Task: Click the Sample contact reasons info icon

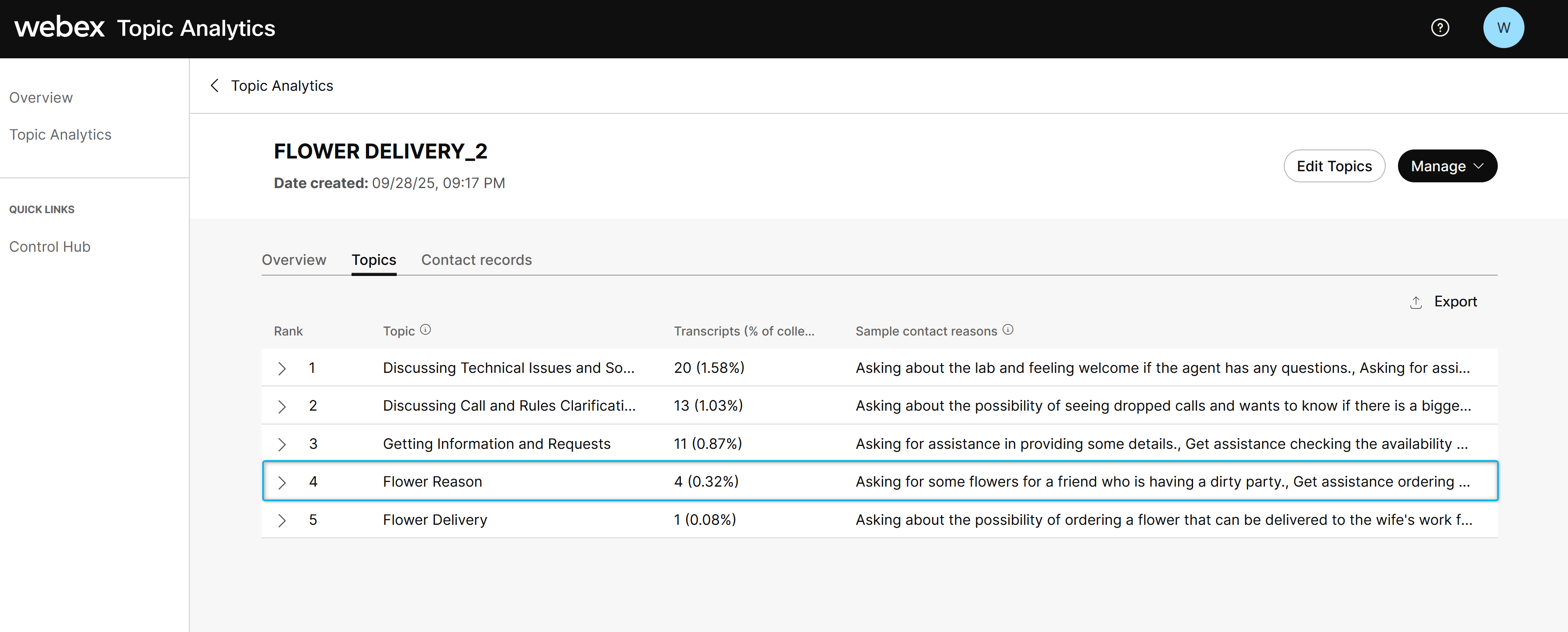Action: [x=1008, y=329]
